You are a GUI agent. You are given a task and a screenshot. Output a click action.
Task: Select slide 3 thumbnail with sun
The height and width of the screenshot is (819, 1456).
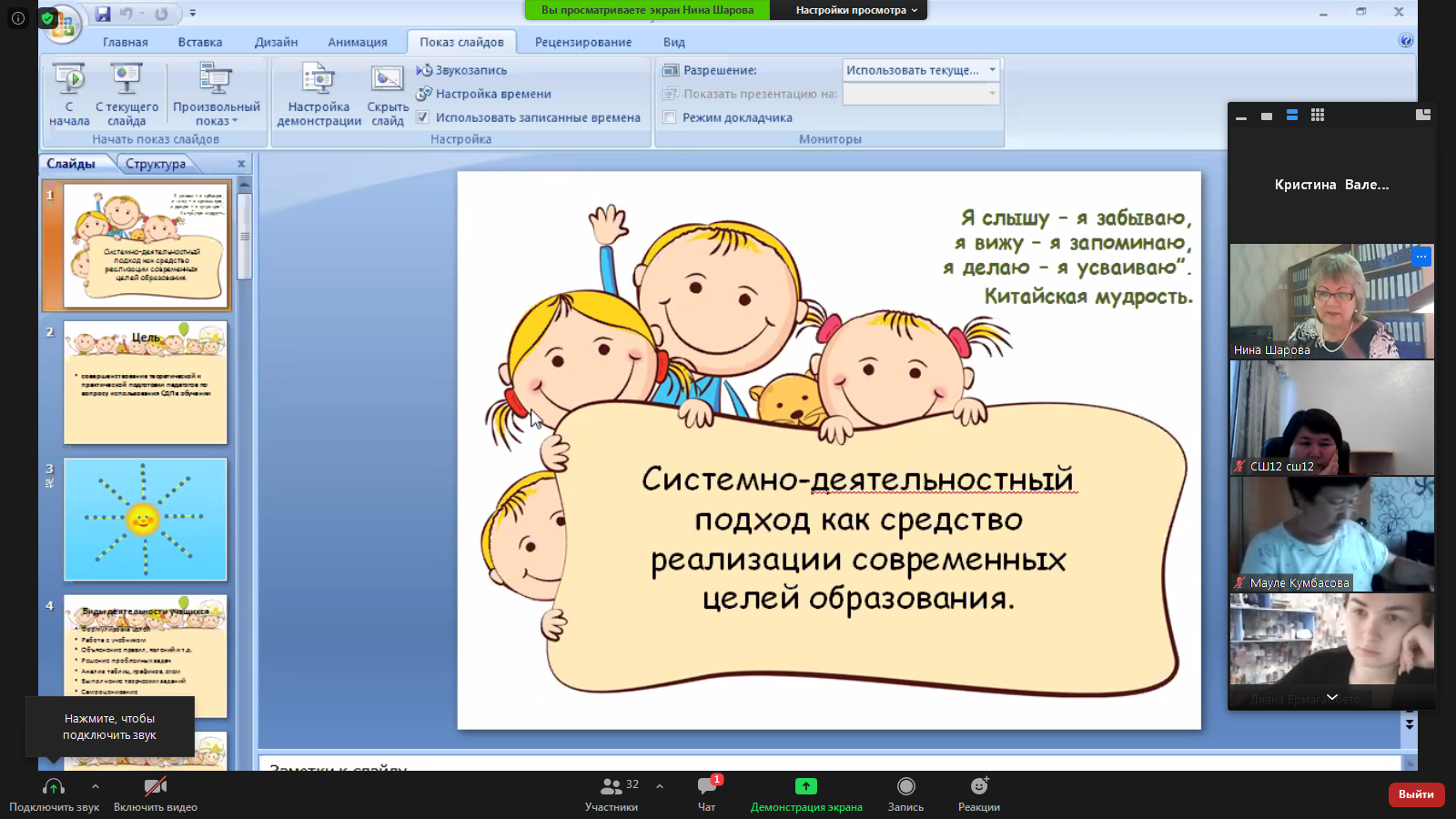coord(145,520)
